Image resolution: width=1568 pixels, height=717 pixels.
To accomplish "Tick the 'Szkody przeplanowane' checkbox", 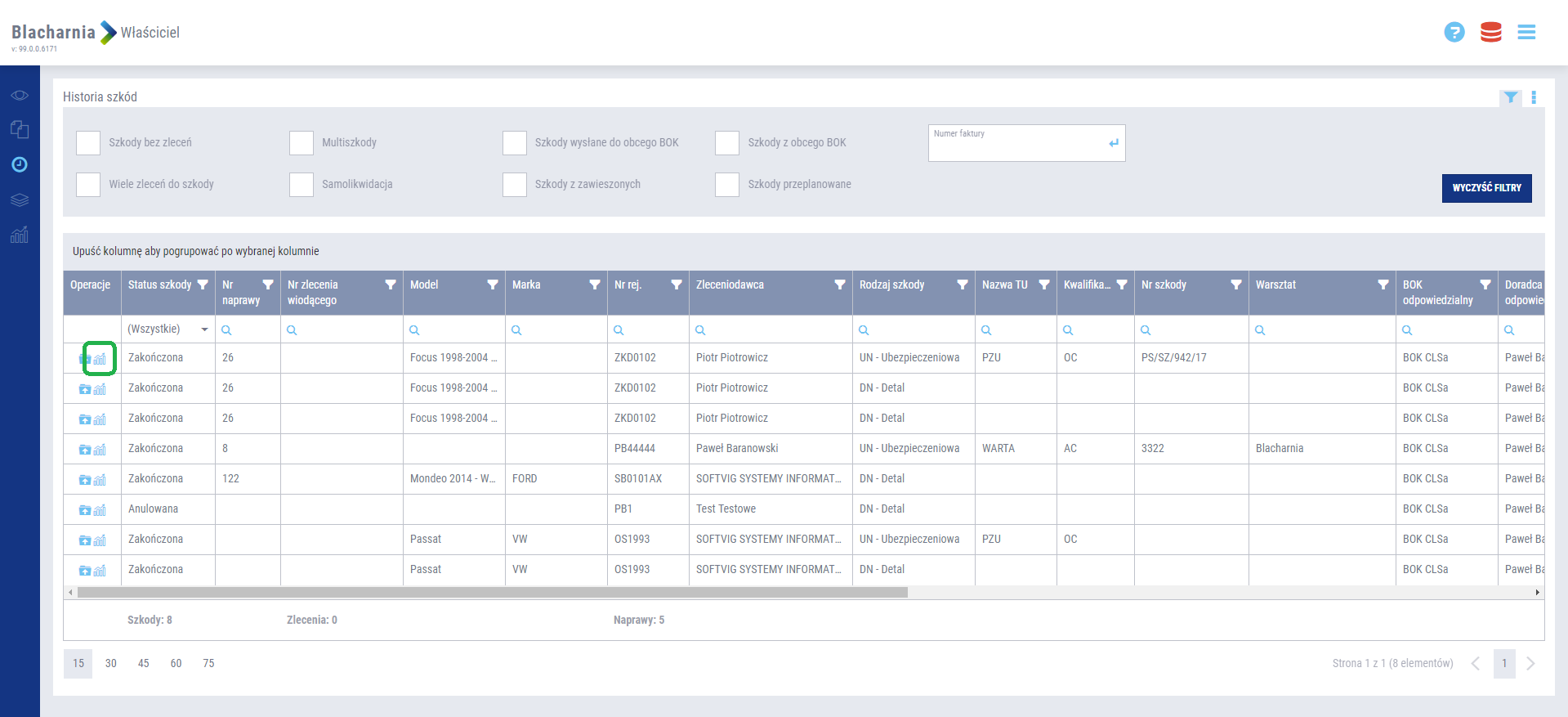I will pos(727,185).
